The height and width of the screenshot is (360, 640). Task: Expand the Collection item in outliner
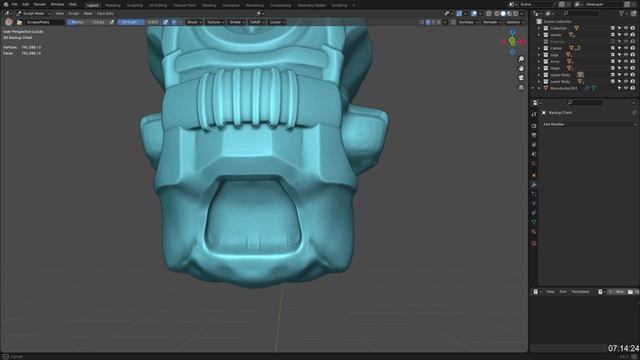click(539, 28)
